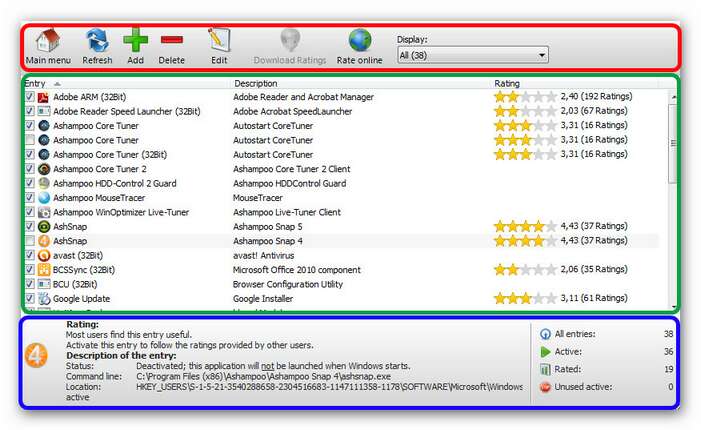Viewport: 701px width, 430px height.
Task: Click 'Adobe Acrobat SpeedLauncher' description
Action: (x=292, y=111)
